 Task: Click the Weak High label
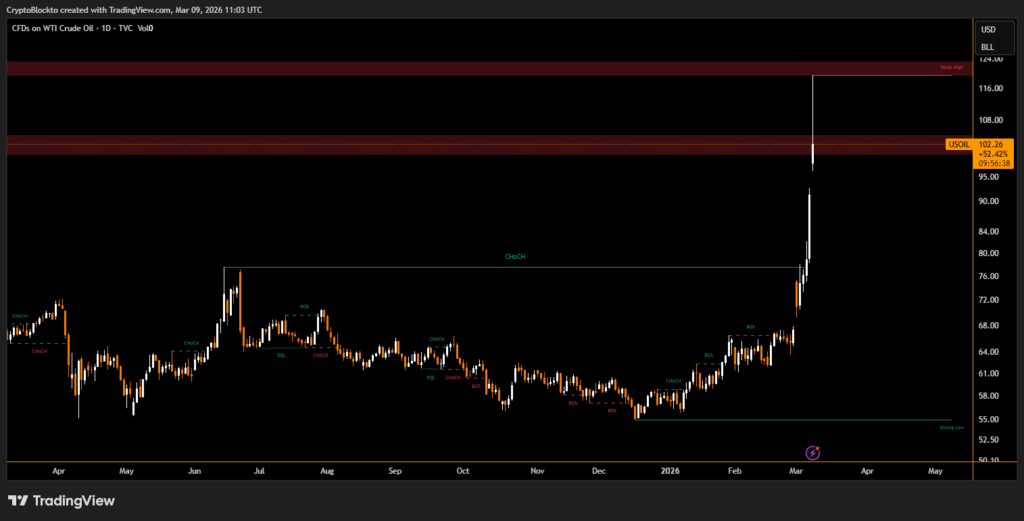tap(950, 67)
